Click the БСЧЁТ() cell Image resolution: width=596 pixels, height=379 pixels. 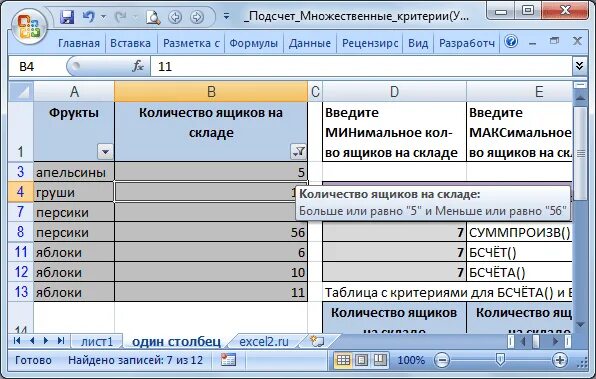[520, 252]
